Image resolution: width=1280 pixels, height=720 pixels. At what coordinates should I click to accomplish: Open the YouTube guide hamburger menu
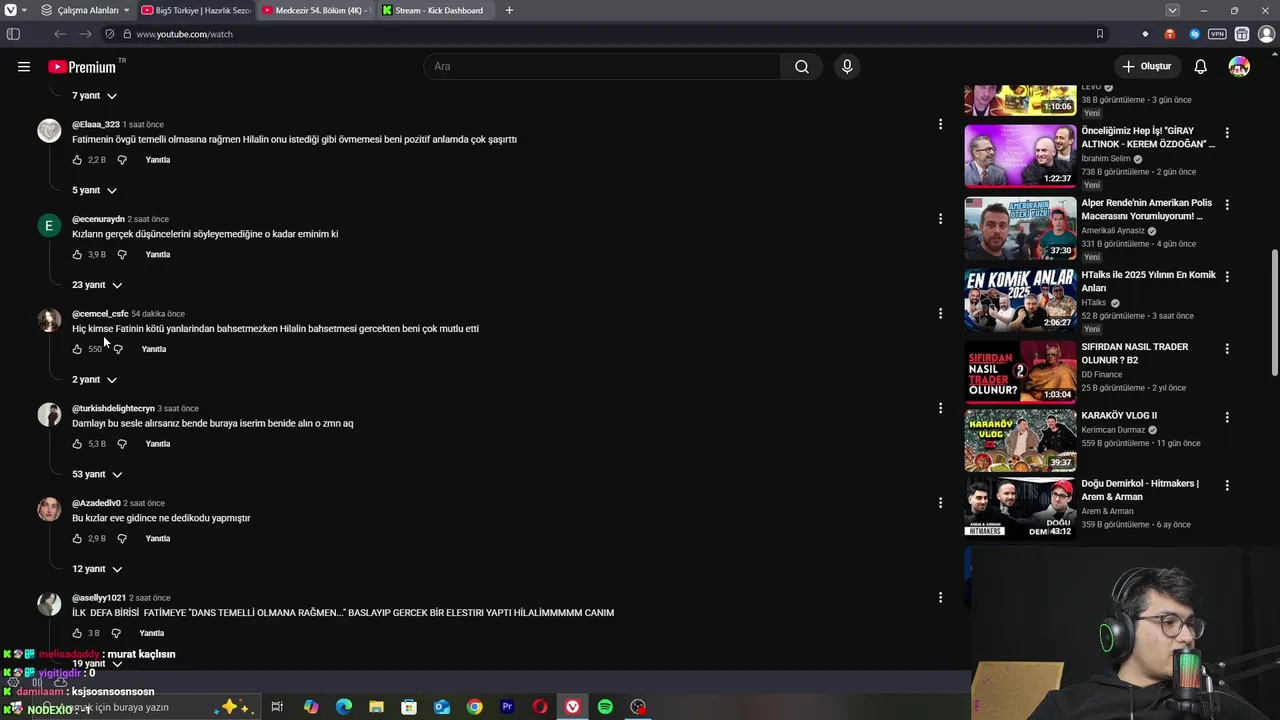coord(24,67)
